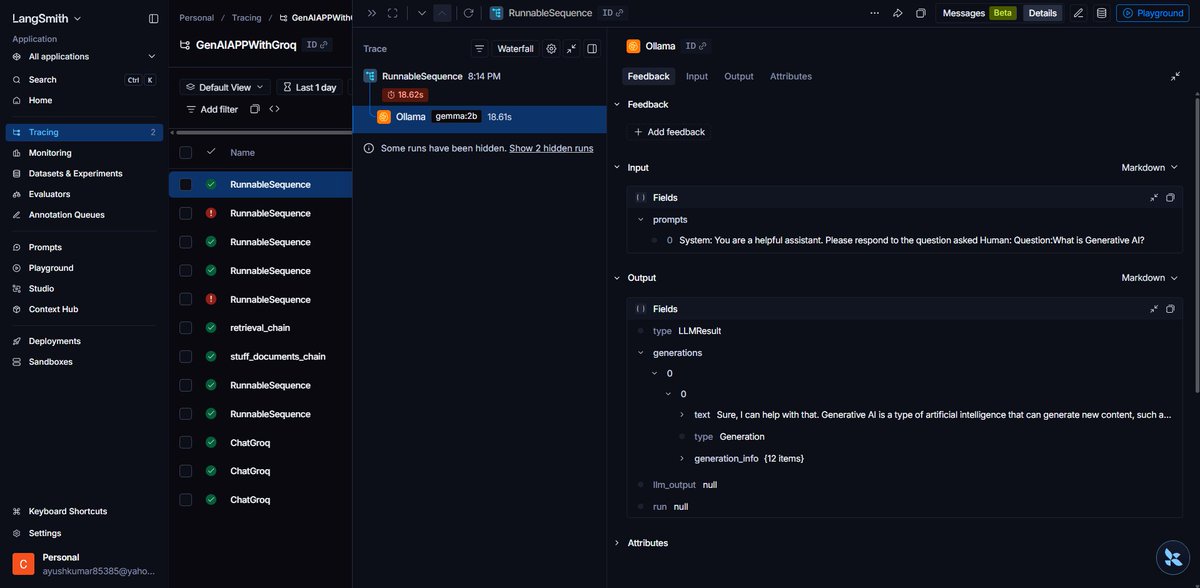This screenshot has height=588, width=1200.
Task: Collapse the run detail panel icon
Action: point(1175,76)
